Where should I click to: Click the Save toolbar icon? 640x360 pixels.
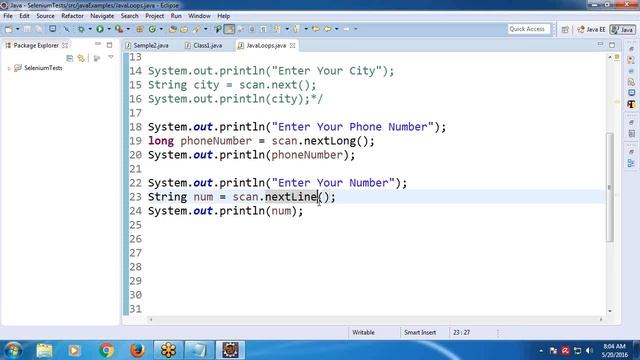pyautogui.click(x=27, y=29)
